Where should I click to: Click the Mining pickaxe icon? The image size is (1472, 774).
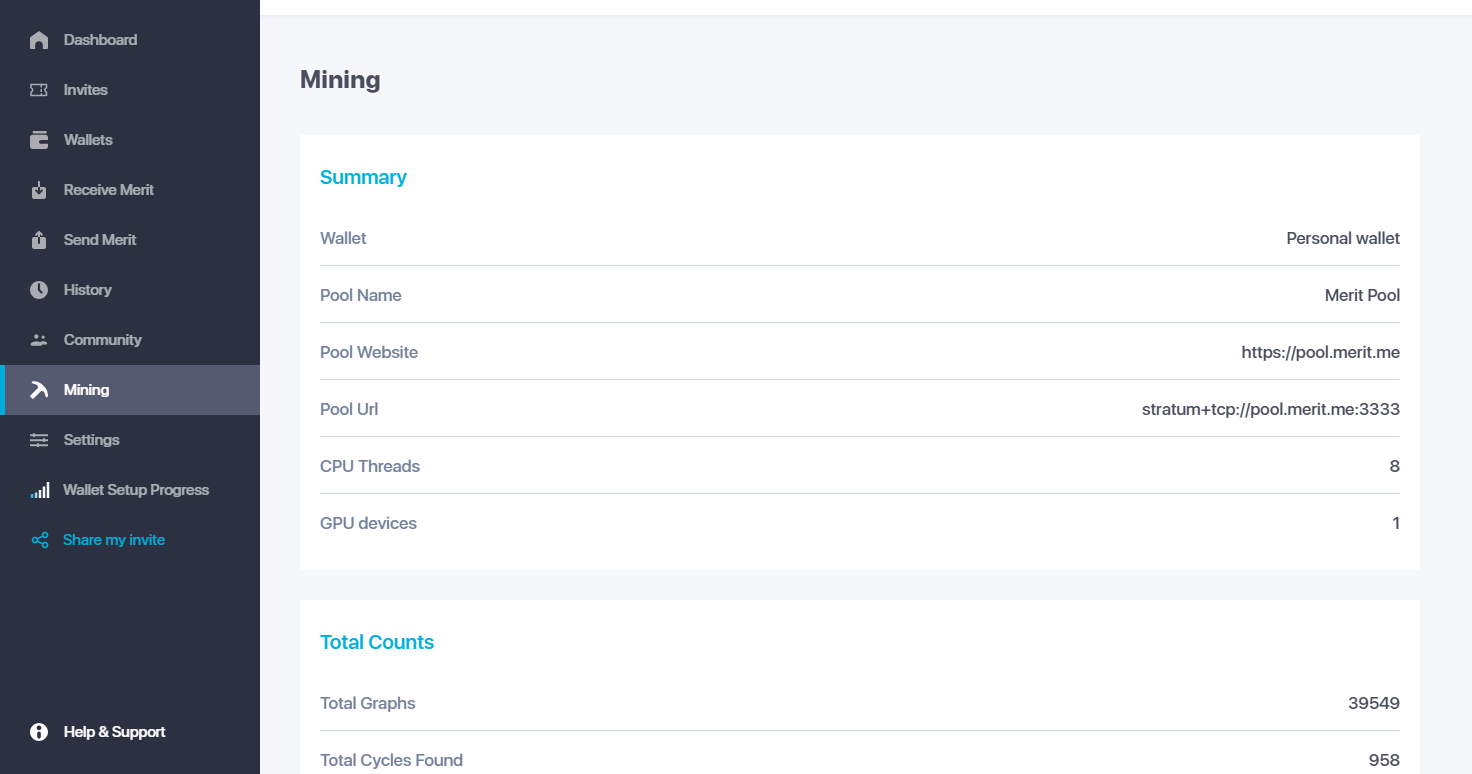point(39,390)
